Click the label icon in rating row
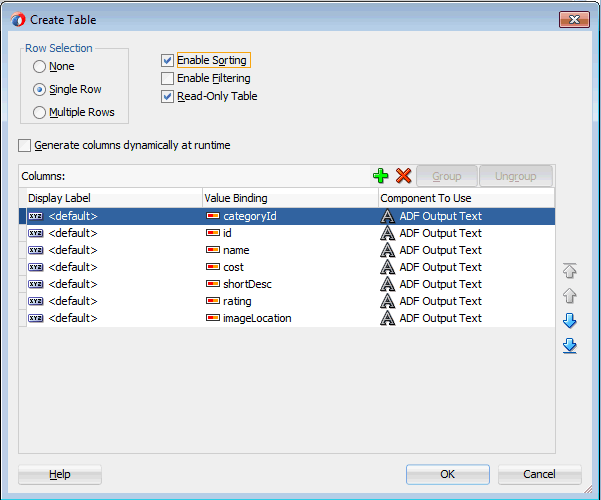 point(36,301)
